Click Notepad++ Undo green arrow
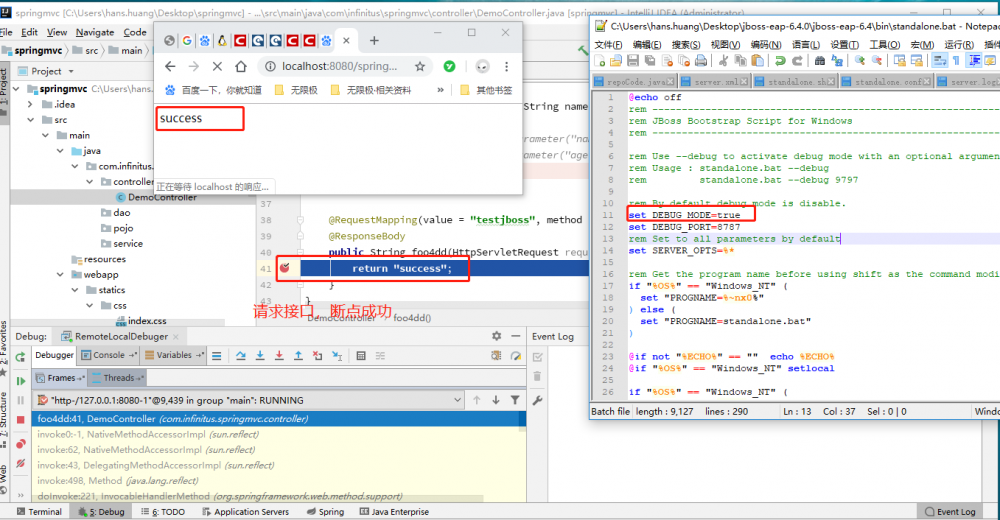Viewport: 1000px width, 520px height. pyautogui.click(x=780, y=61)
